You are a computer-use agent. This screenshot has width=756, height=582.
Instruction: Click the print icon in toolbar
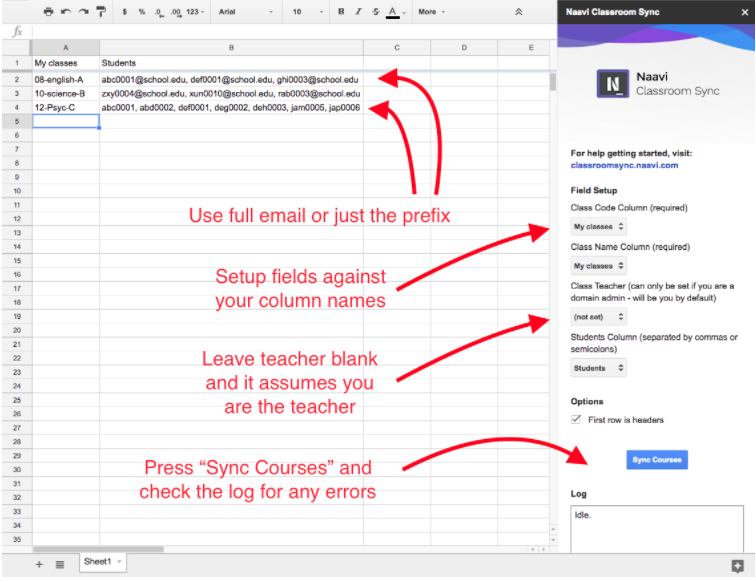(x=48, y=12)
